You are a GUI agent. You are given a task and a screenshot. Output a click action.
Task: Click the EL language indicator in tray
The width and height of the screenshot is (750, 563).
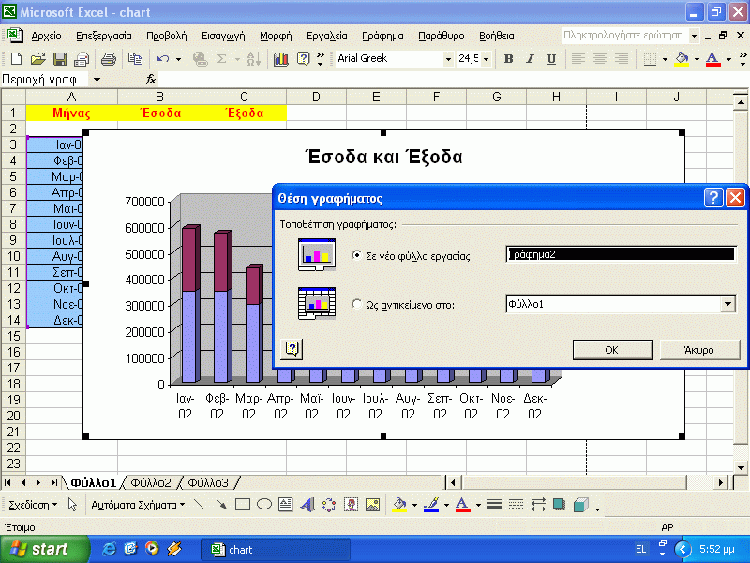pyautogui.click(x=641, y=549)
